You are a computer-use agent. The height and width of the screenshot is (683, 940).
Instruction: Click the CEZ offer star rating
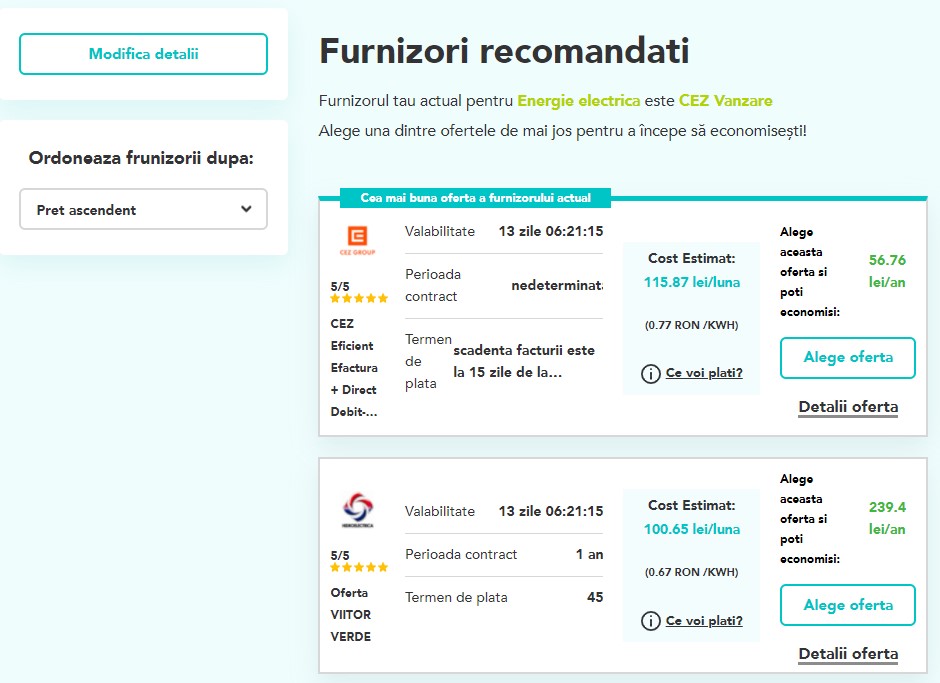point(359,298)
